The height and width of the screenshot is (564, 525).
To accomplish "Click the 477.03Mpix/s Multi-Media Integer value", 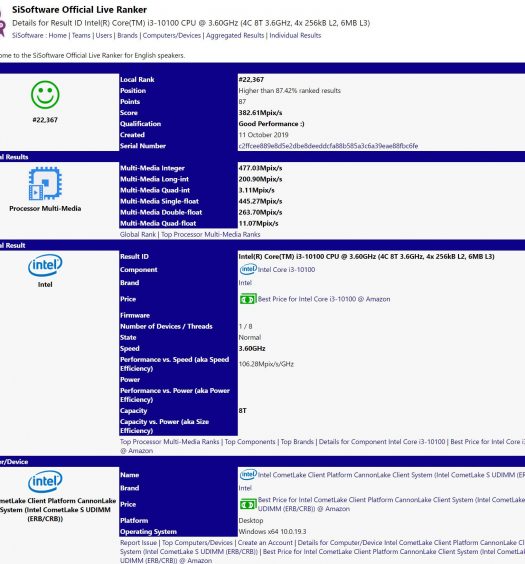I will 260,168.
